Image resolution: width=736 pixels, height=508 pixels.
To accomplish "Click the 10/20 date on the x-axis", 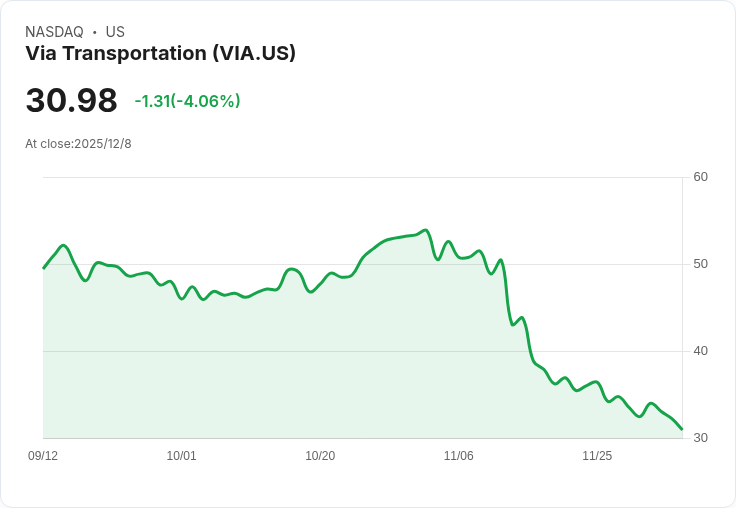I will [x=320, y=455].
